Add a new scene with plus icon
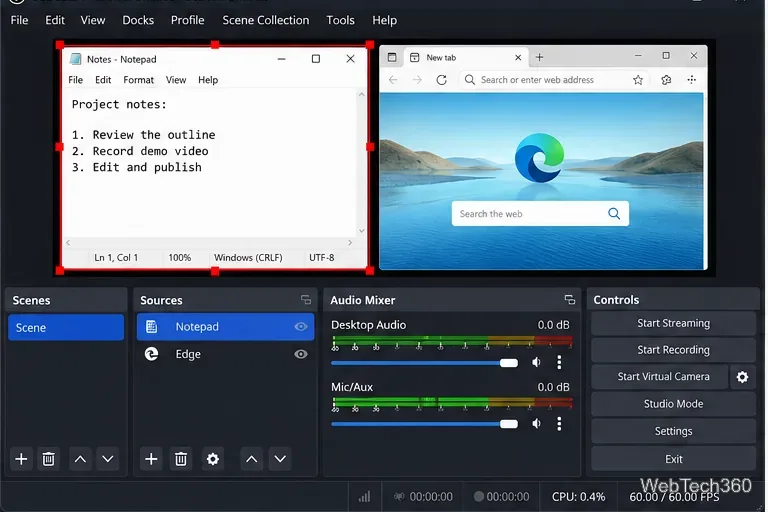This screenshot has height=512, width=768. tap(21, 459)
